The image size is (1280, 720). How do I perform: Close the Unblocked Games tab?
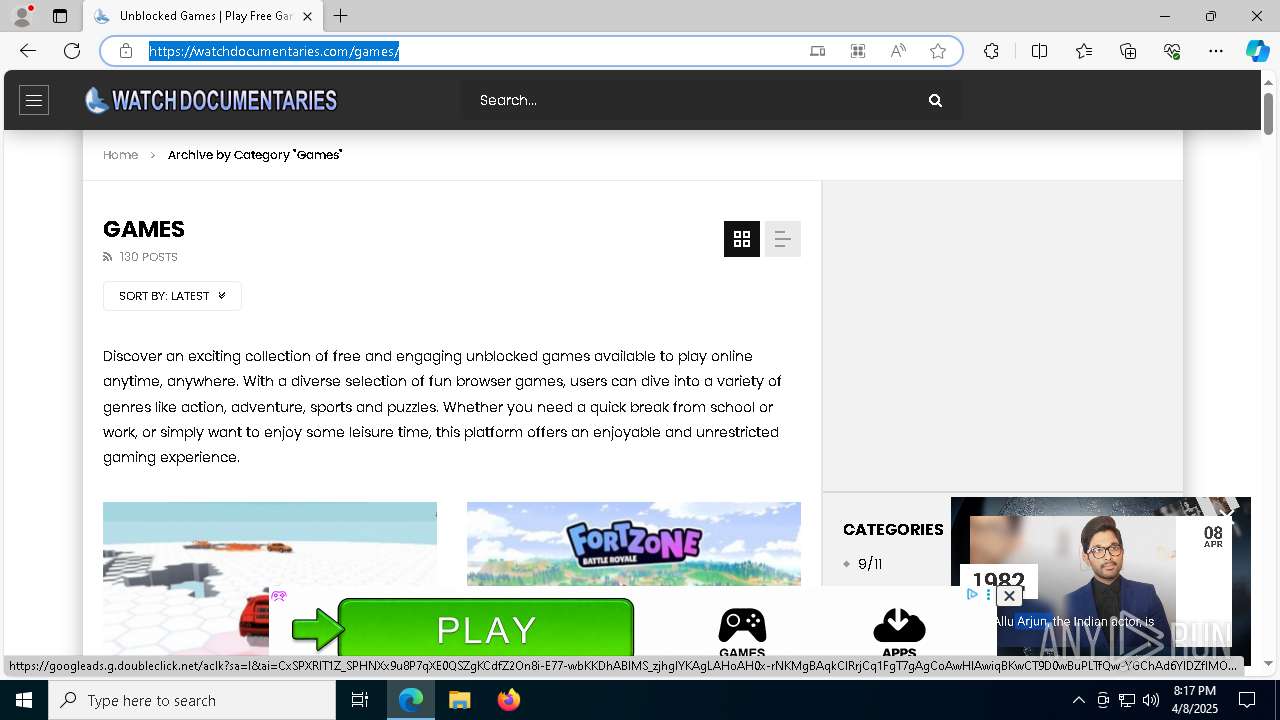point(307,16)
